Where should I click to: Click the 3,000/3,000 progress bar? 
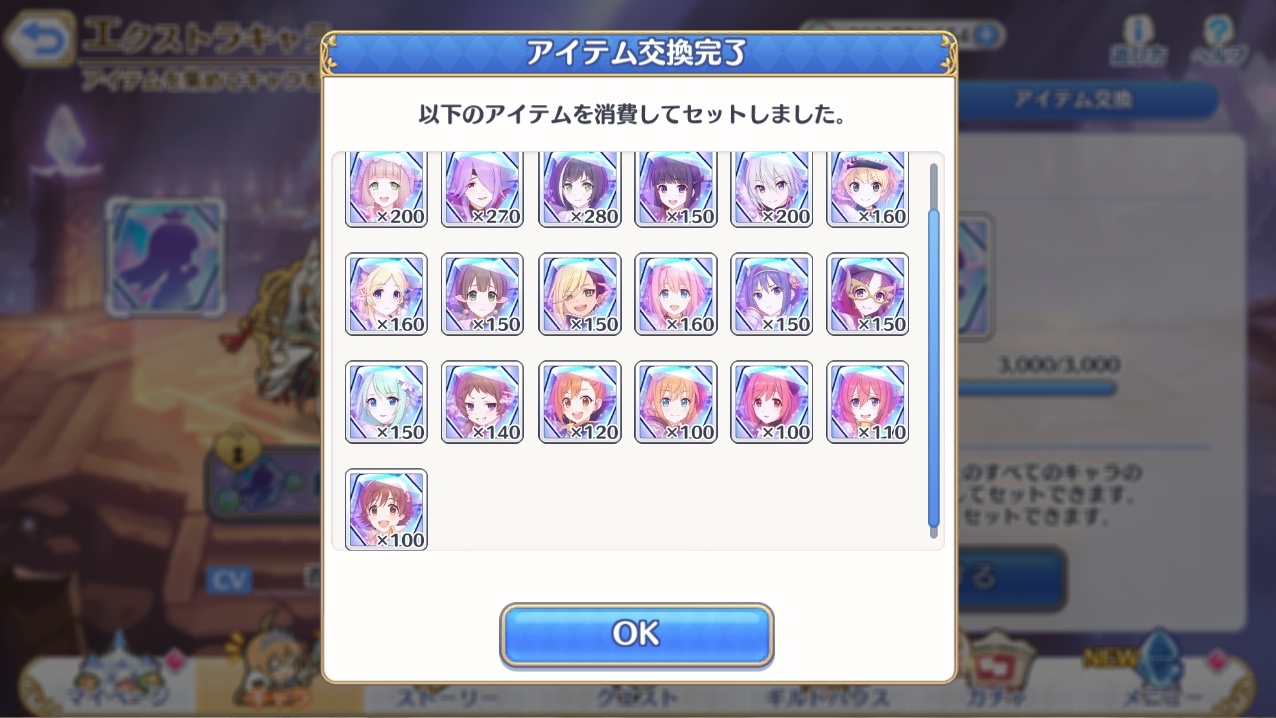tap(1037, 387)
